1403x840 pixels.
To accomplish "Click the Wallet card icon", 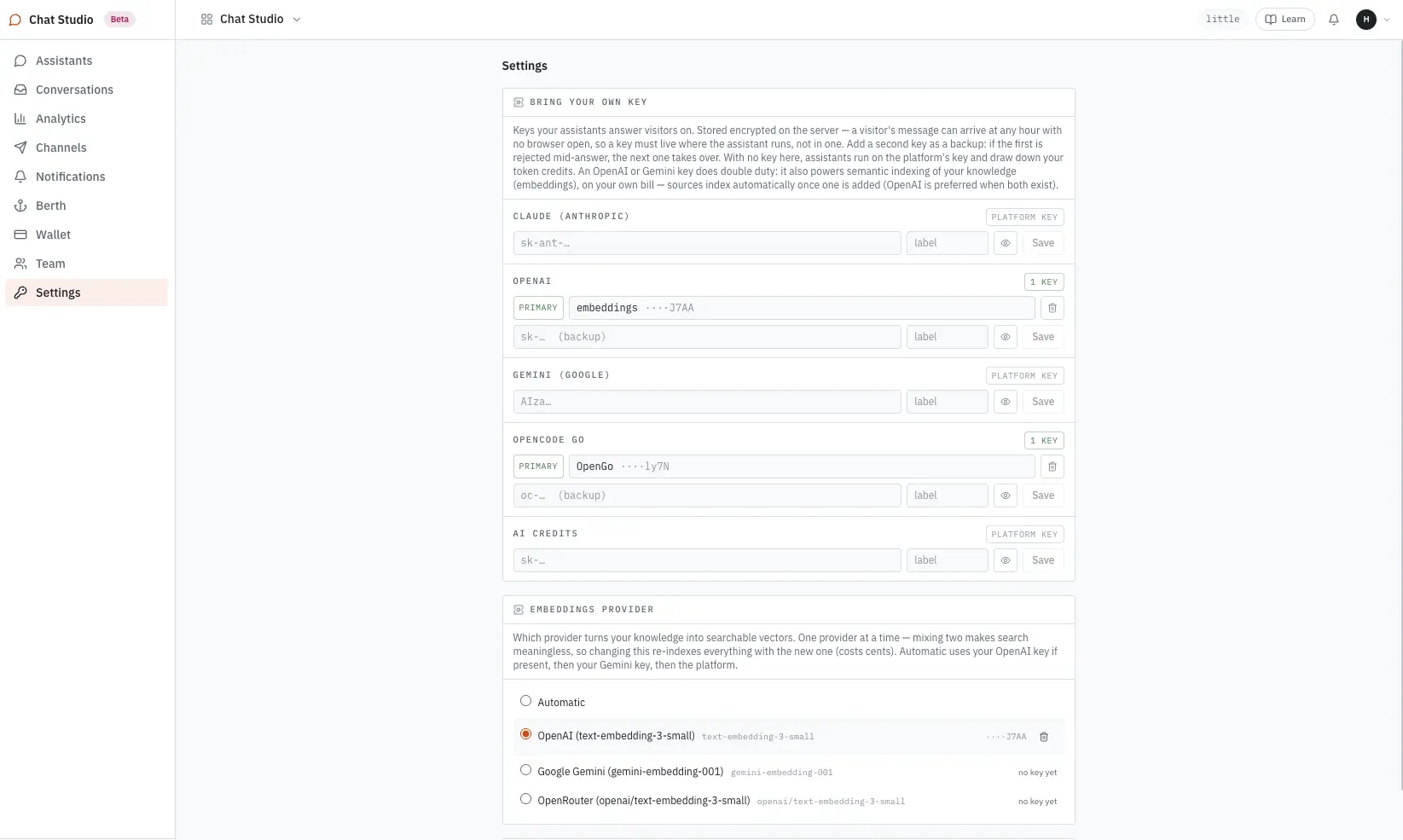I will pos(20,235).
